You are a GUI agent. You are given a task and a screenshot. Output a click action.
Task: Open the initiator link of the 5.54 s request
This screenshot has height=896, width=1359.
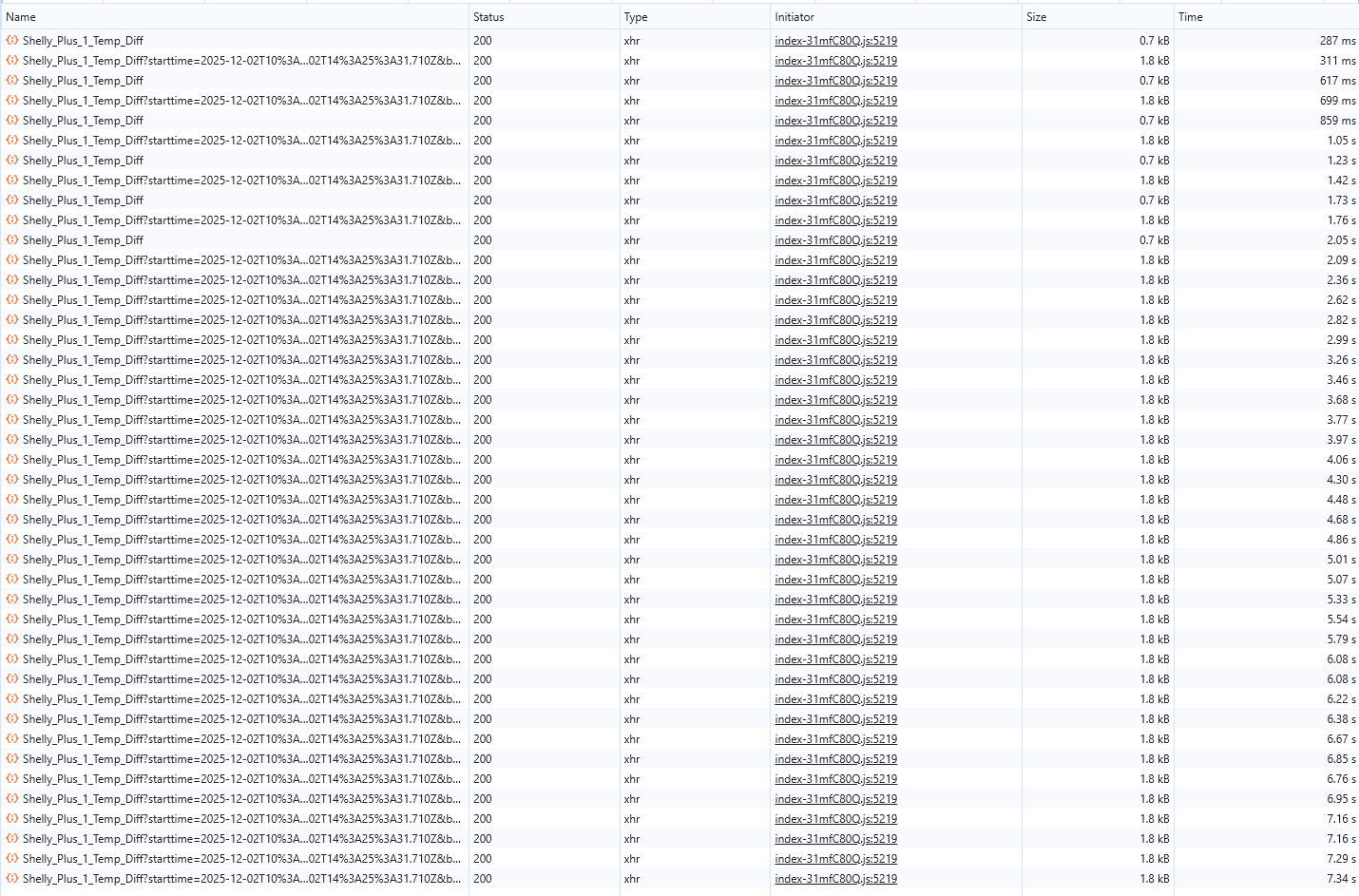[835, 620]
